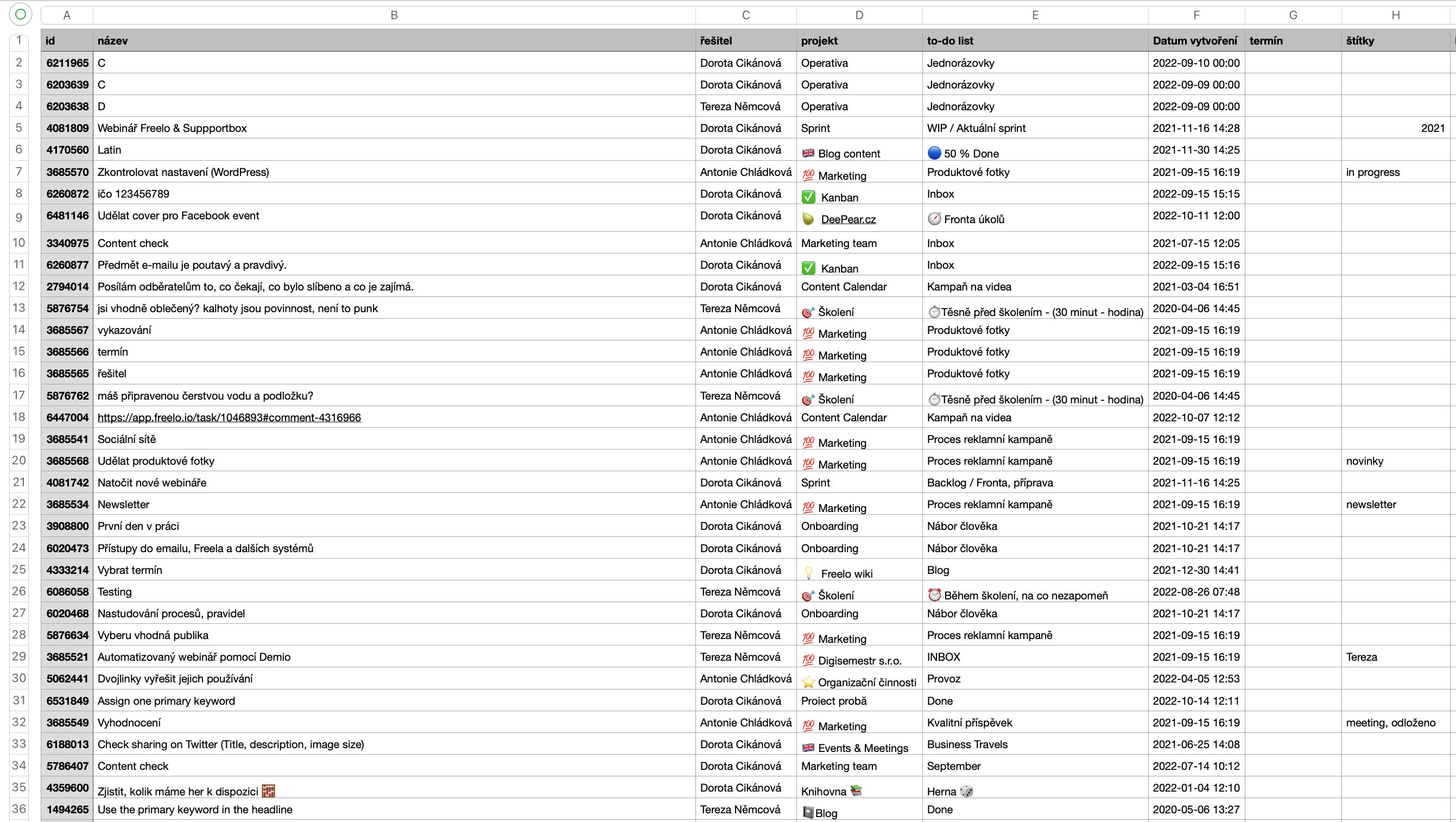Click the stopwatch icon in row 17 to-do list
Screen dimensions: 1456x822
[934, 399]
